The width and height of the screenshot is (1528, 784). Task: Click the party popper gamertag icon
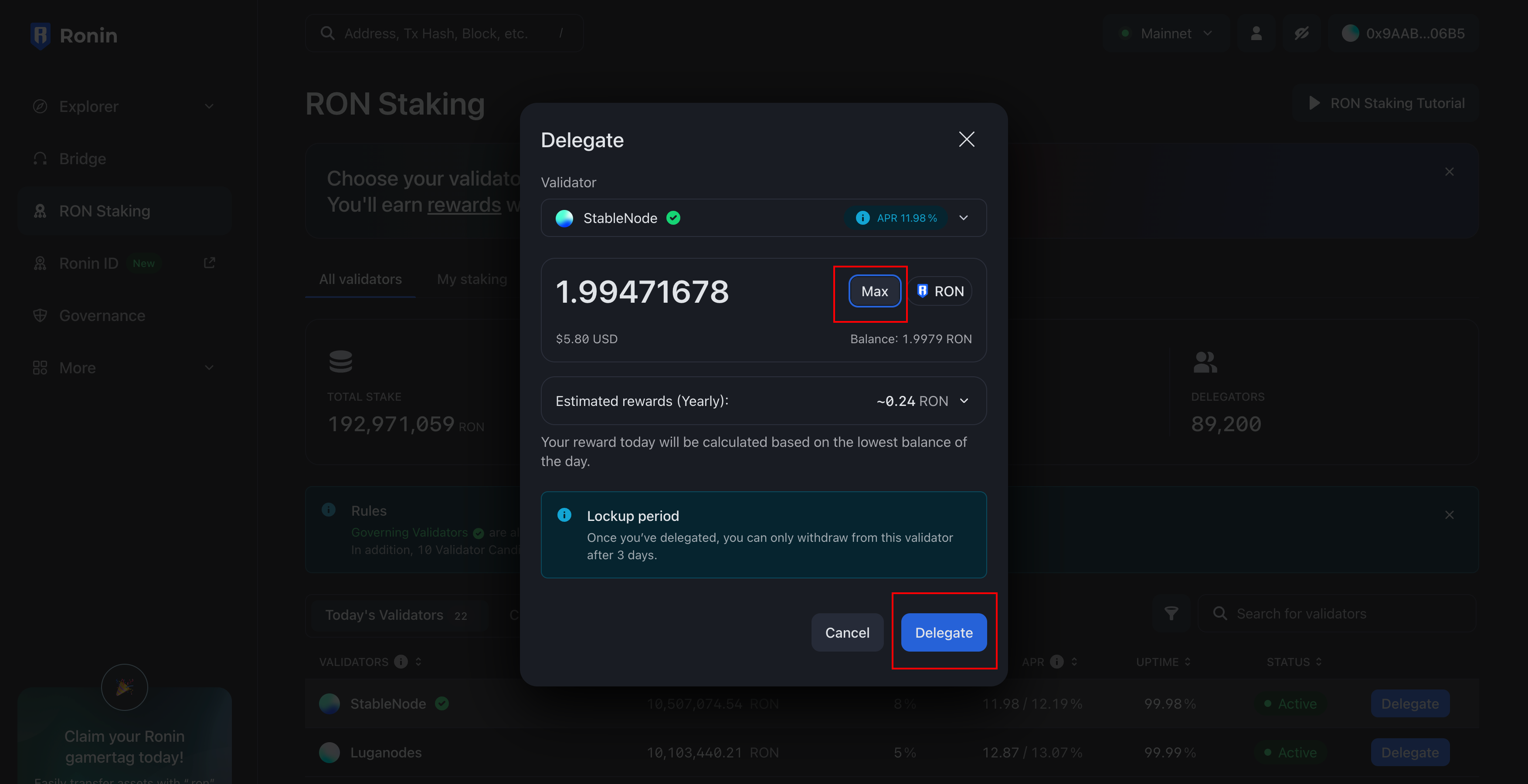point(125,687)
